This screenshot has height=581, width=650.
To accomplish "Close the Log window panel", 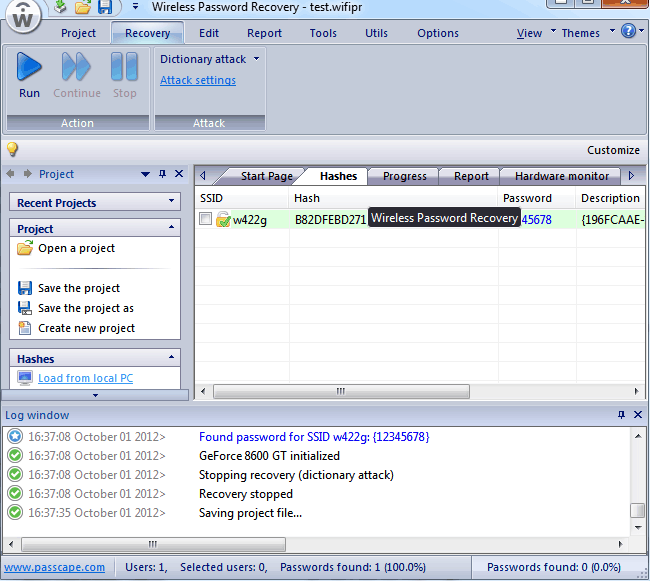I will 638,414.
